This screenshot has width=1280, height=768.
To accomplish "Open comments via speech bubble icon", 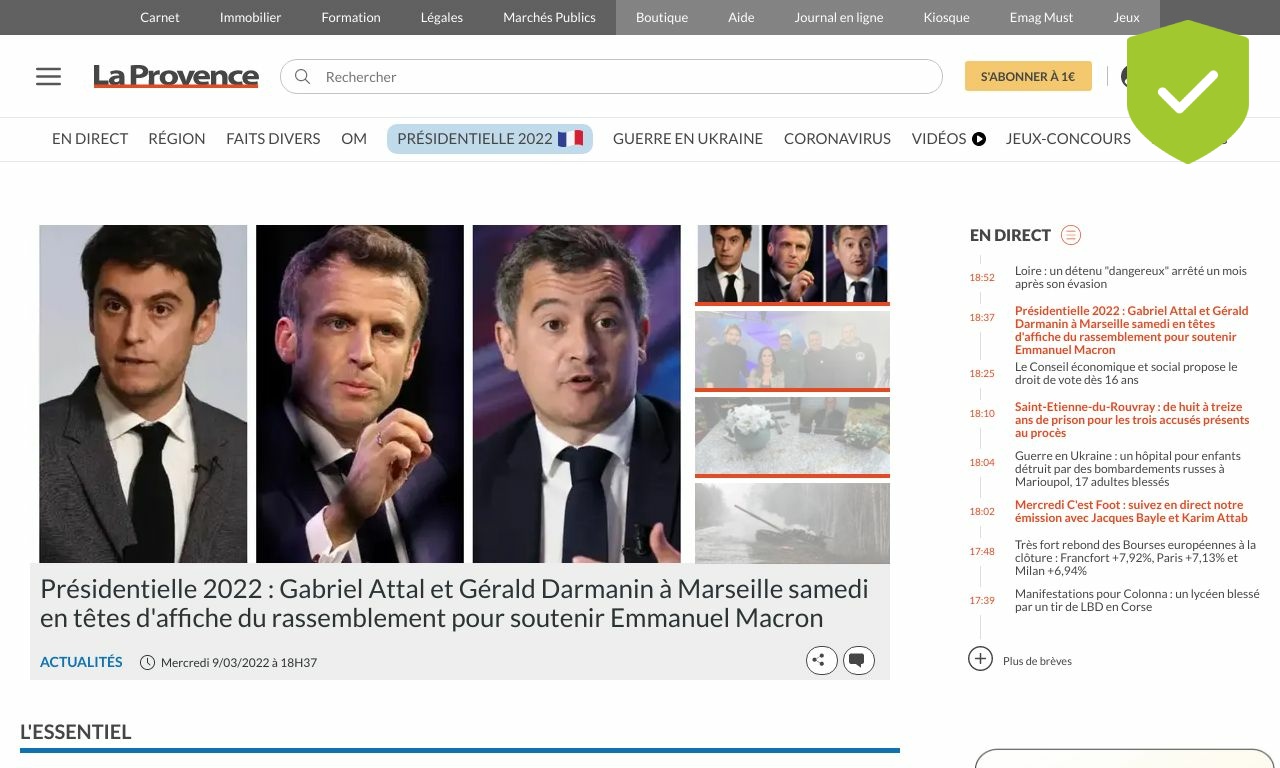I will [858, 660].
